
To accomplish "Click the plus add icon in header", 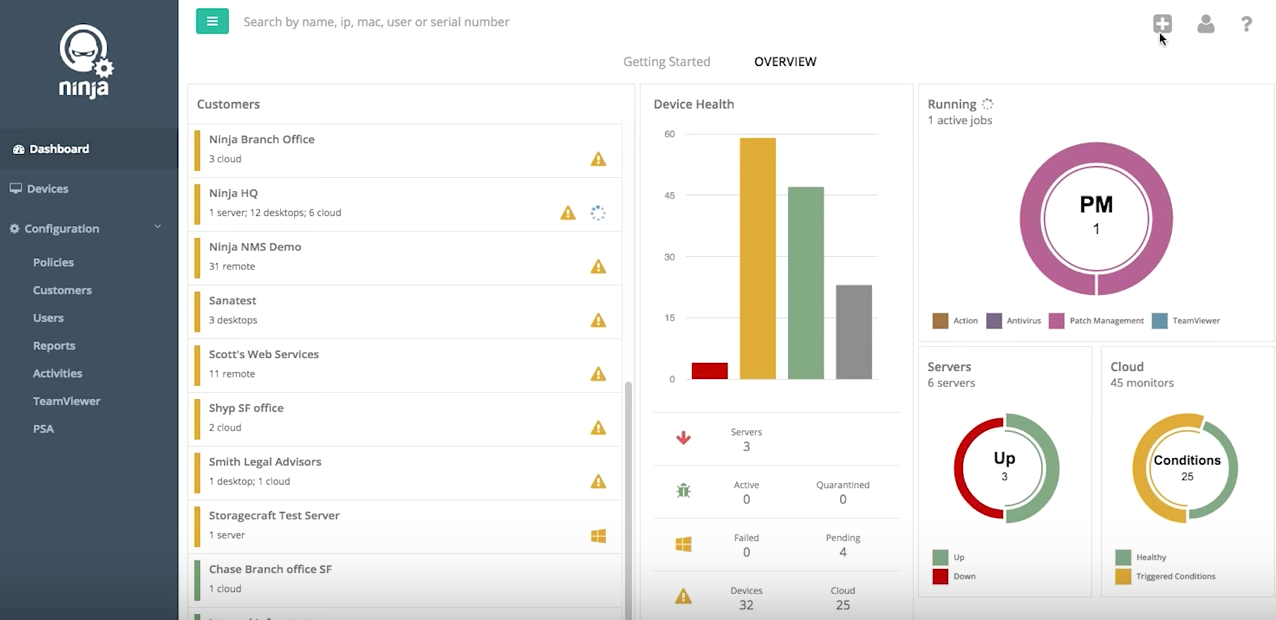I will 1161,24.
